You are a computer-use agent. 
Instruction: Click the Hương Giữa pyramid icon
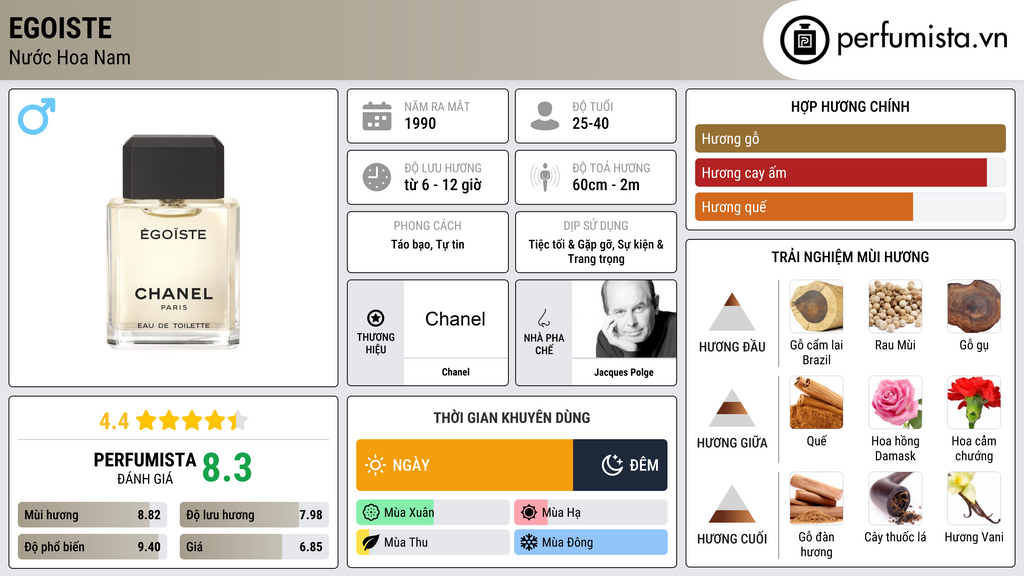(x=732, y=408)
